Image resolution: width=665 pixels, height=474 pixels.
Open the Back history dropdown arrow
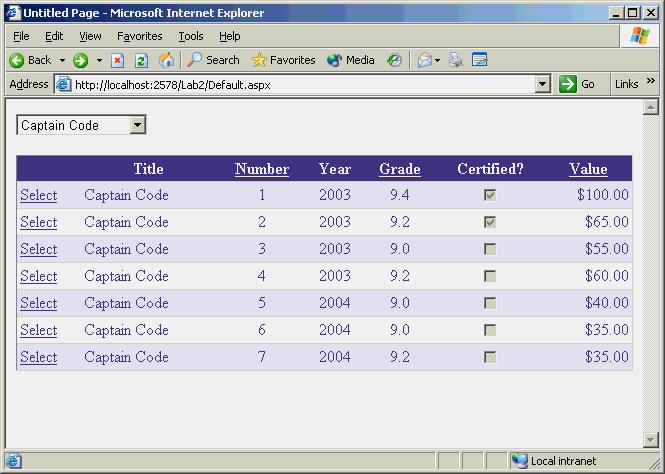[62, 61]
